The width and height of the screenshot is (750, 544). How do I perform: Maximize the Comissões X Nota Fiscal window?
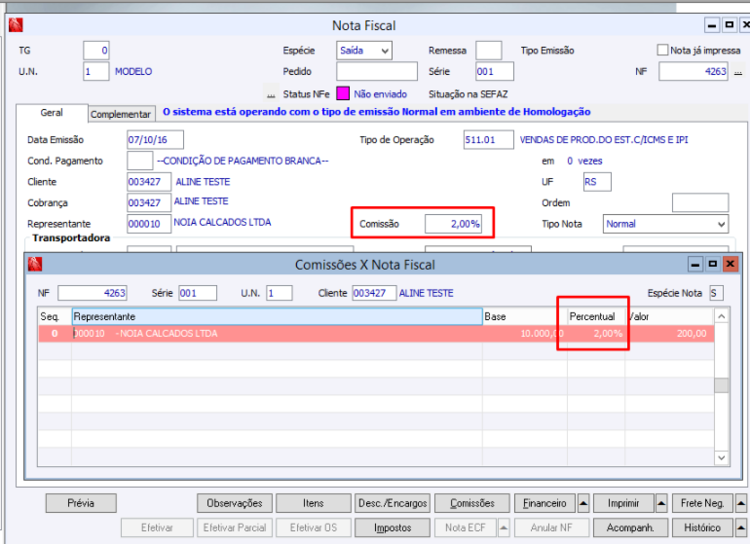point(713,264)
